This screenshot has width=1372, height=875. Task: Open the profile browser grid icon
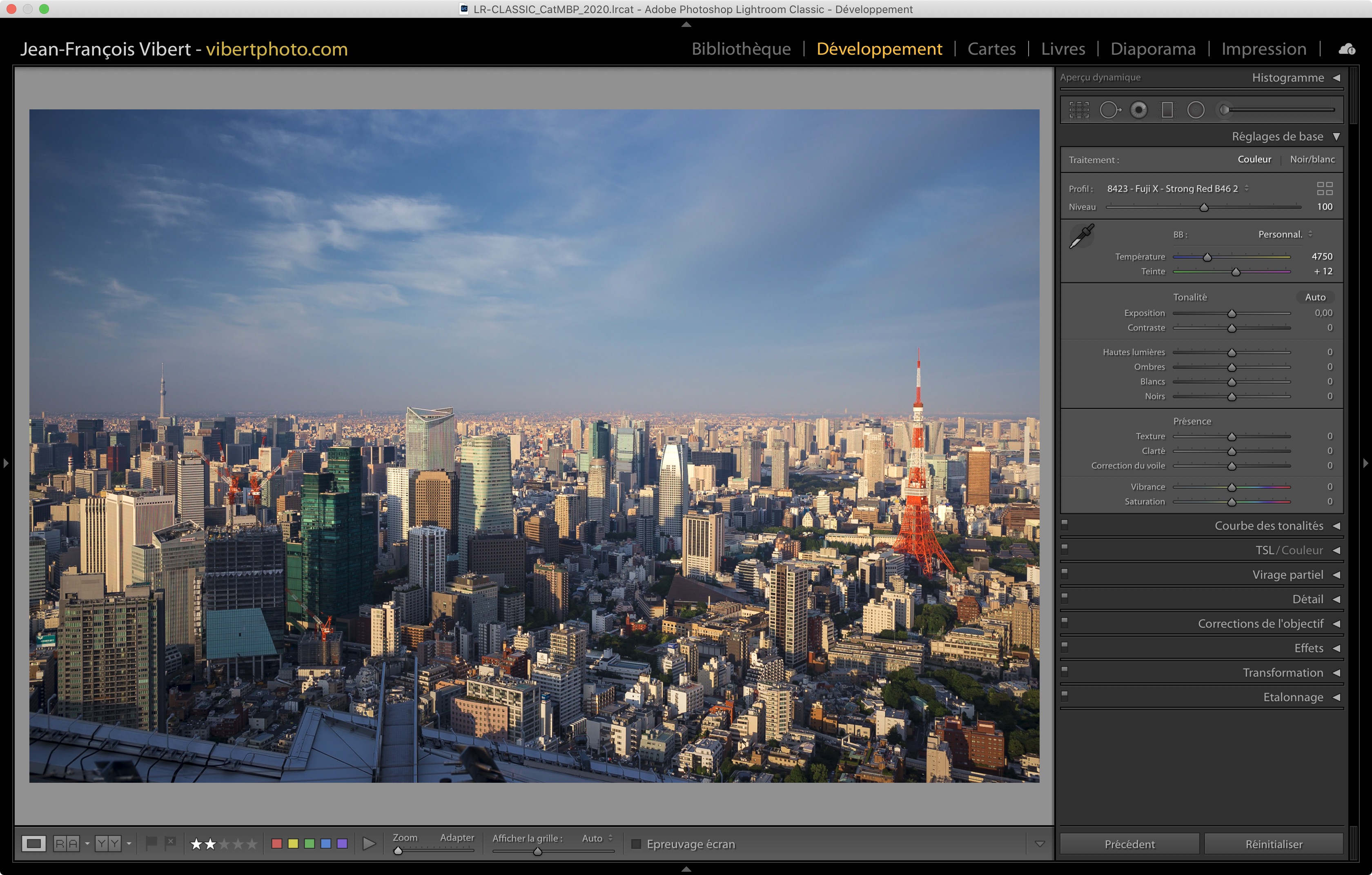(x=1325, y=189)
